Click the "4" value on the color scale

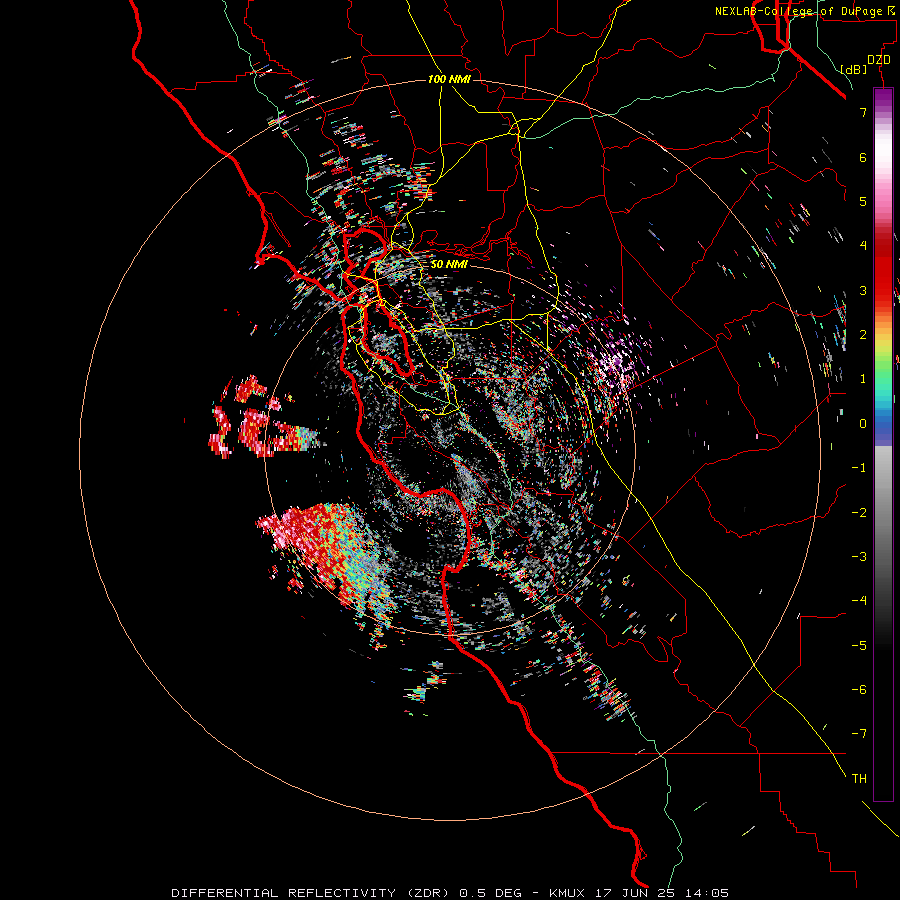tap(863, 246)
